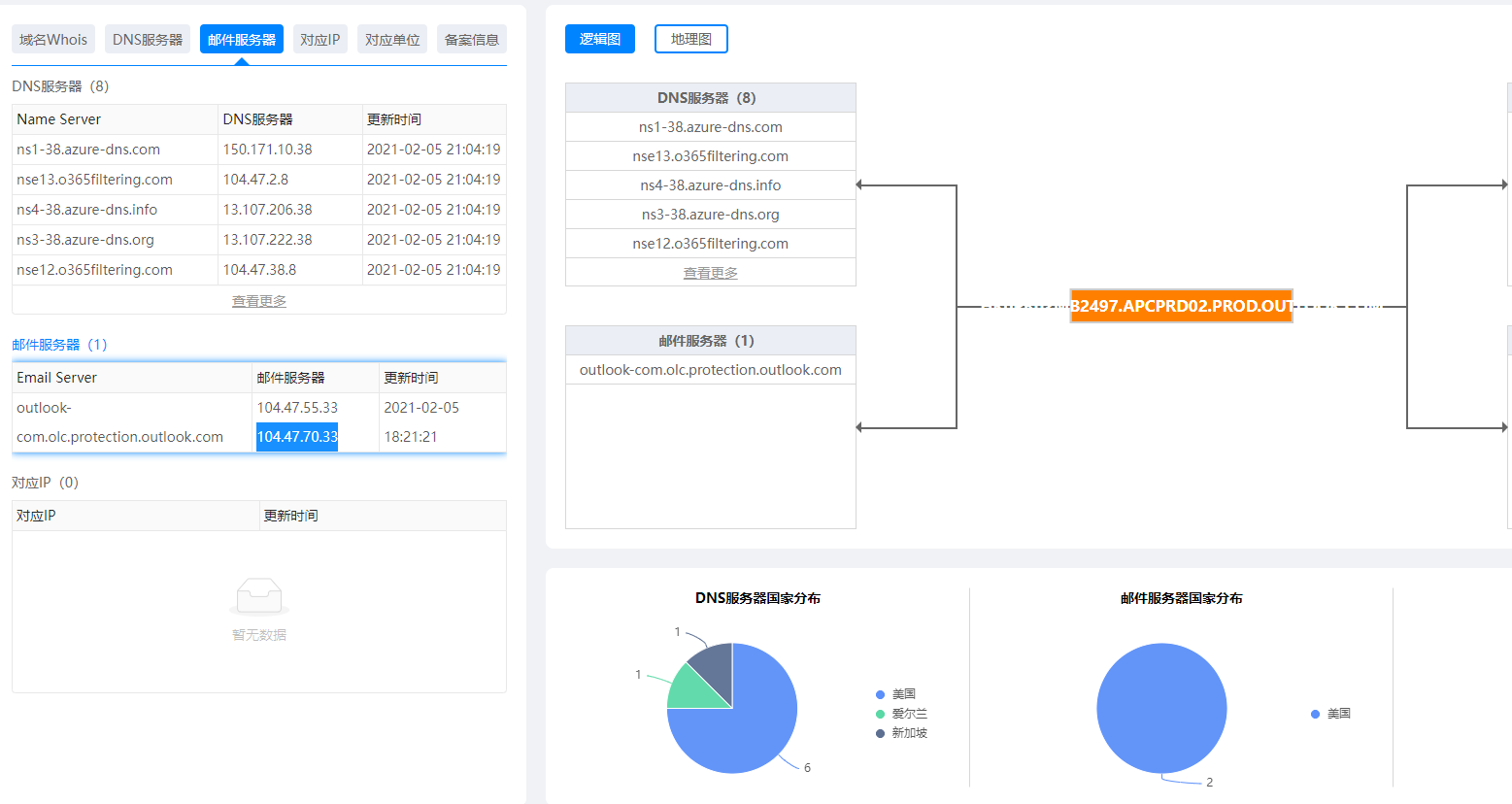Reselect the highlighted 邮件服务器 tab
The width and height of the screenshot is (1512, 804).
[241, 38]
